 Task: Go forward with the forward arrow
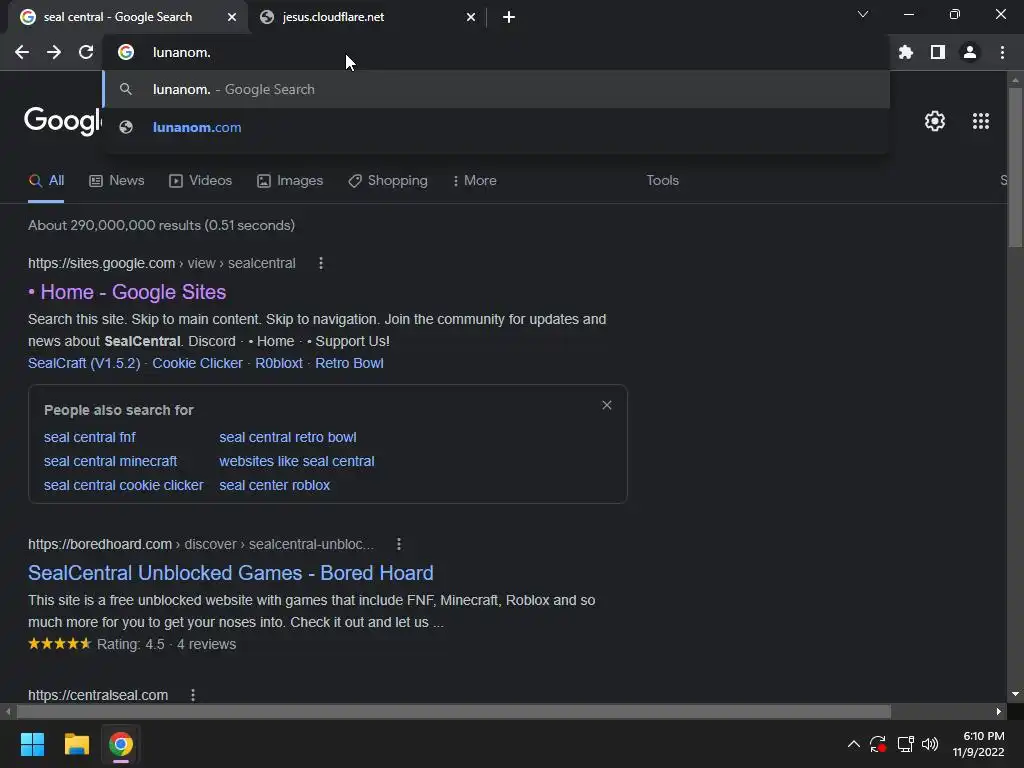click(54, 52)
